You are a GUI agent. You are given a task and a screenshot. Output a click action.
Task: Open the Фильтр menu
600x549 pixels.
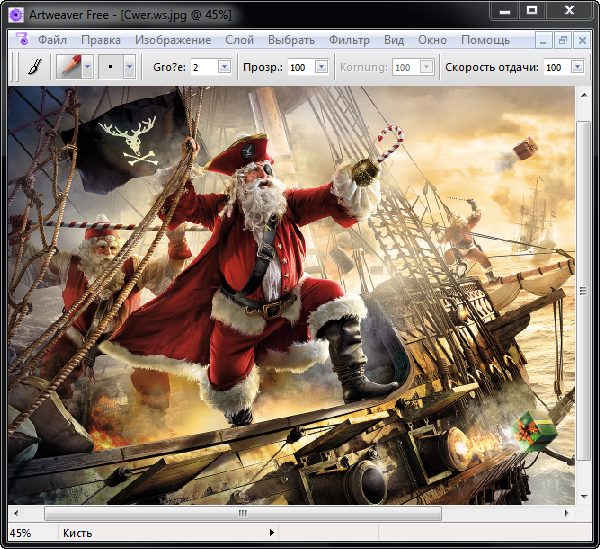point(349,40)
